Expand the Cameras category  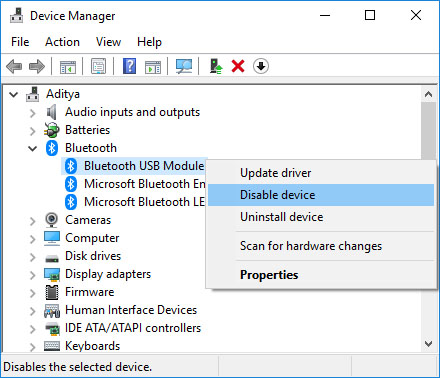pyautogui.click(x=32, y=221)
